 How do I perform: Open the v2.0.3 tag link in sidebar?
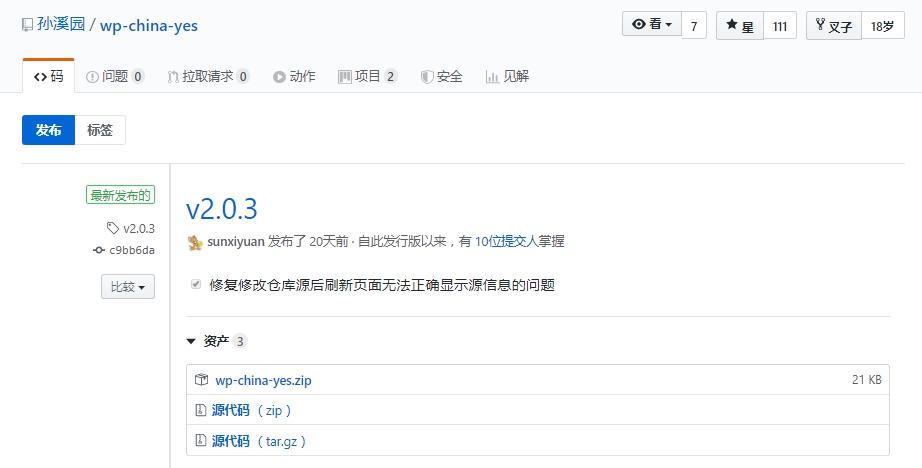click(x=139, y=228)
